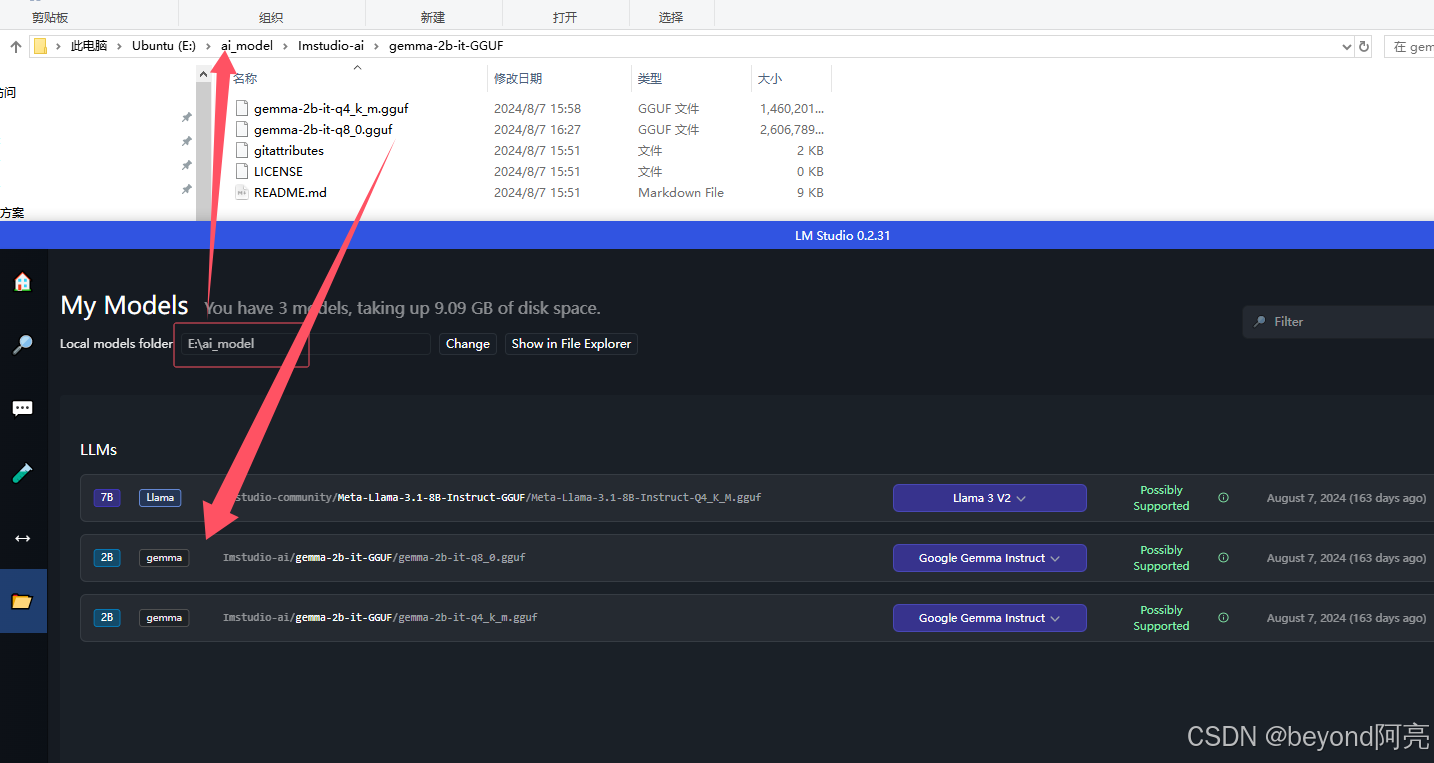
Task: Click the gemma tag on the q4_k_m row
Action: pyautogui.click(x=164, y=618)
